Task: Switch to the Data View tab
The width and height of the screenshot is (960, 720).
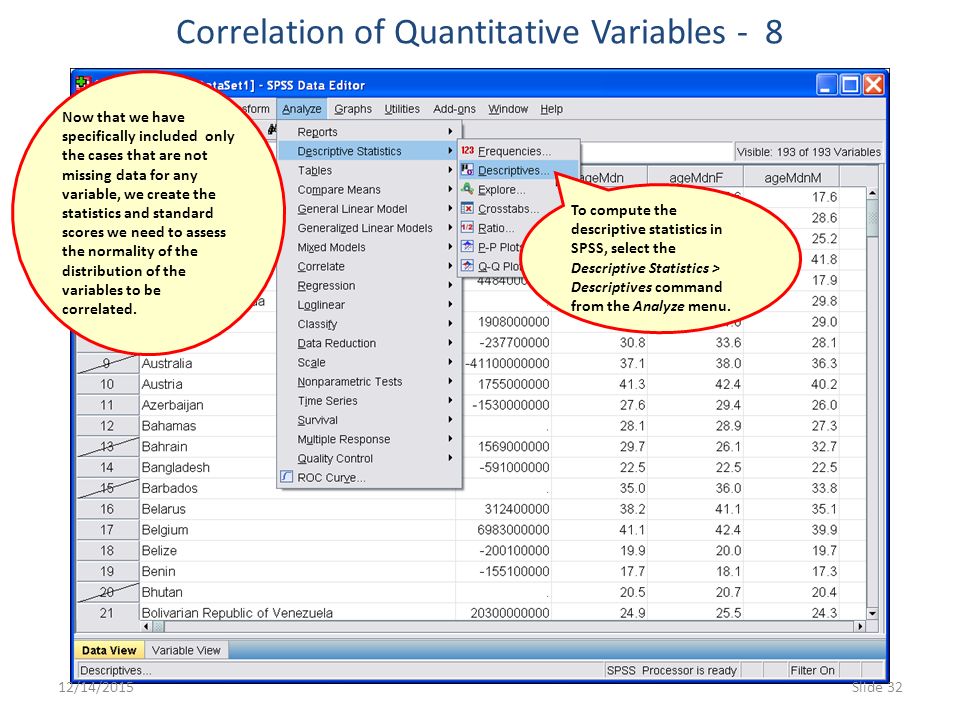Action: [x=109, y=650]
